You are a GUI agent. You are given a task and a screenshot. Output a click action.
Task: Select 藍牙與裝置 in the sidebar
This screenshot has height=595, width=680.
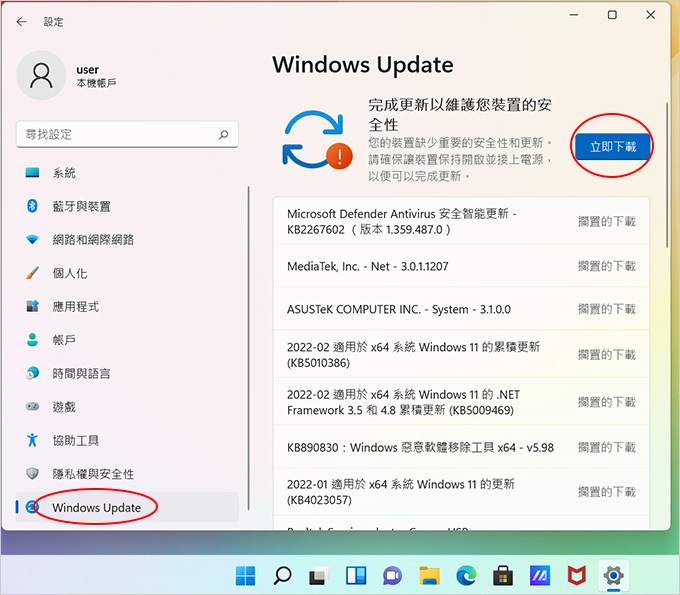click(127, 206)
